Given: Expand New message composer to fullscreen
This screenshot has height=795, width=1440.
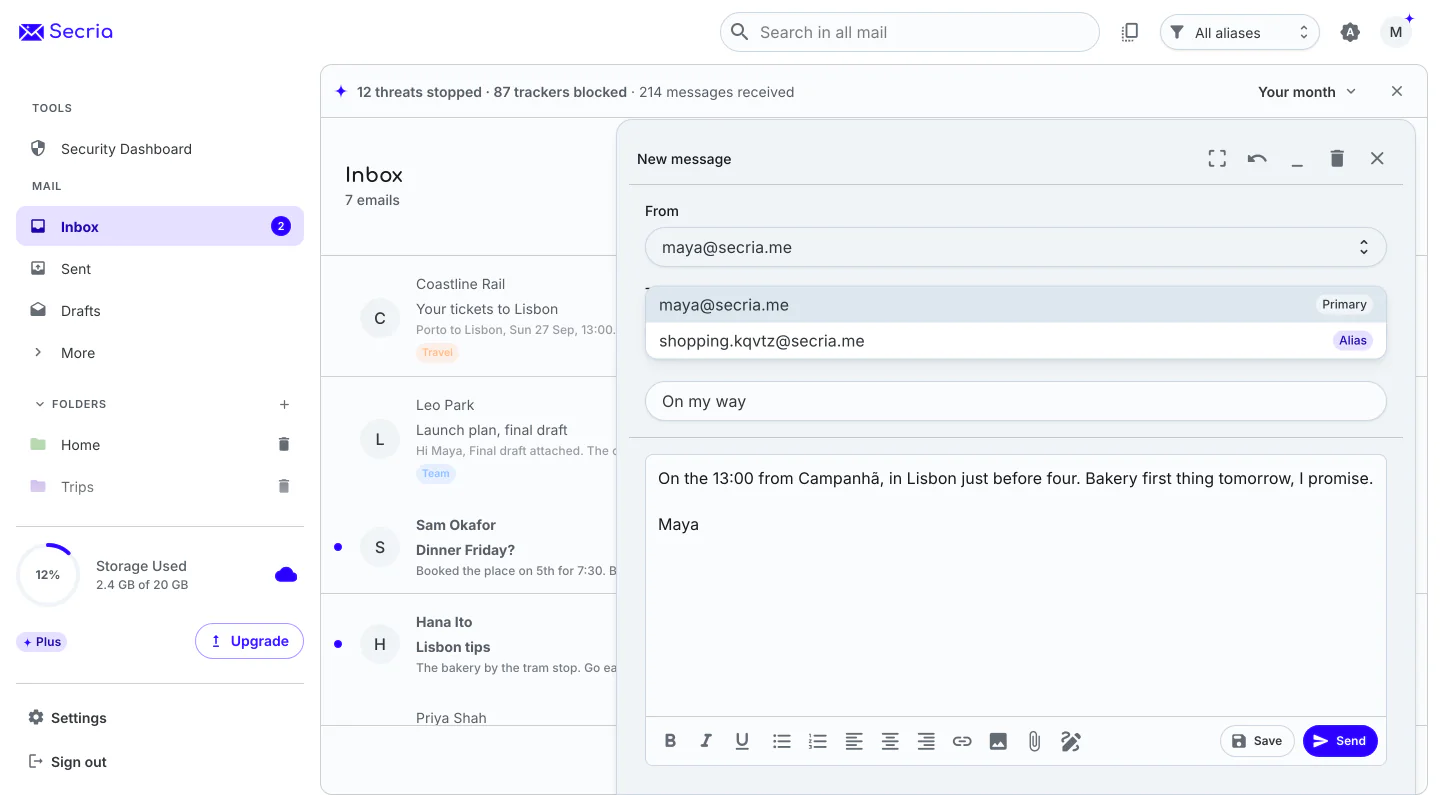Looking at the screenshot, I should [x=1217, y=158].
